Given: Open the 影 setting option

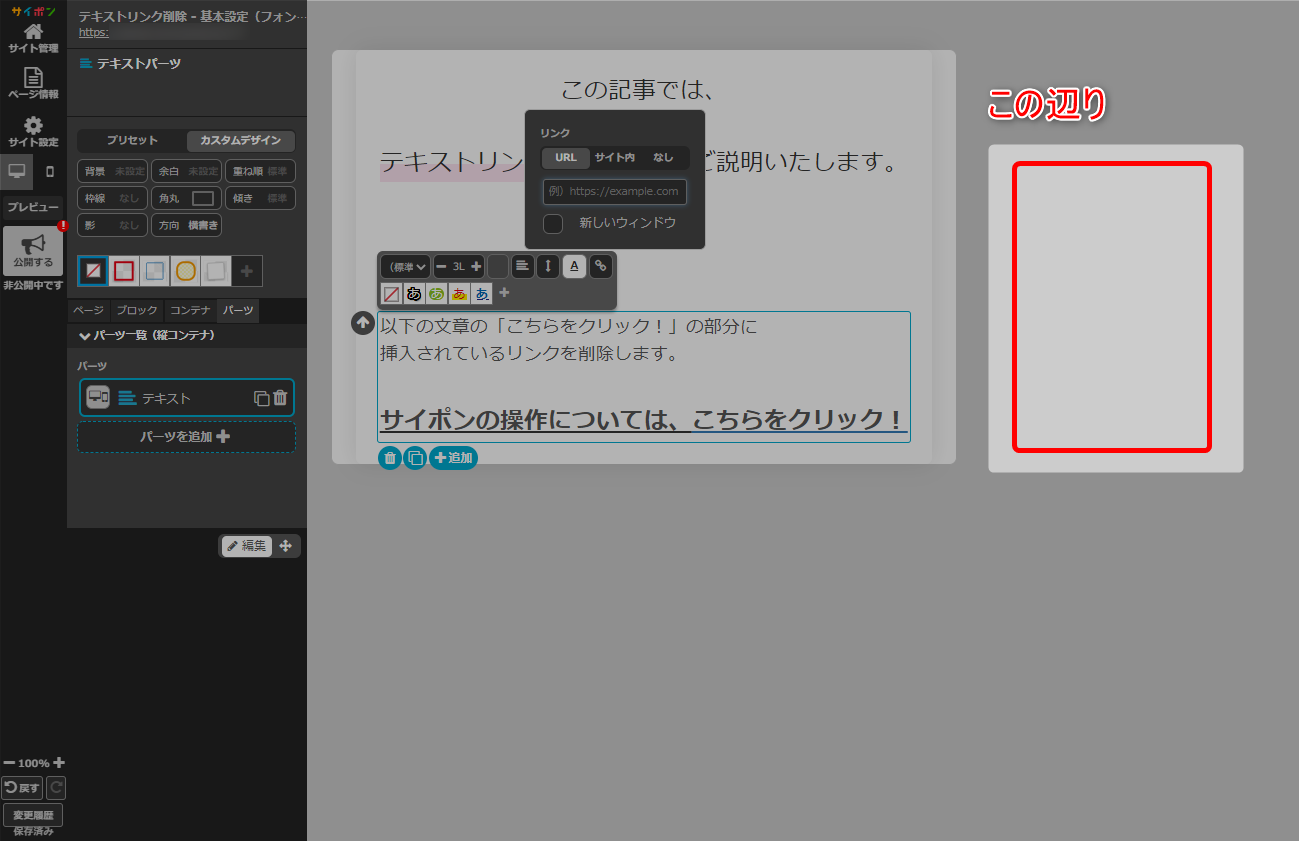Looking at the screenshot, I should point(112,225).
